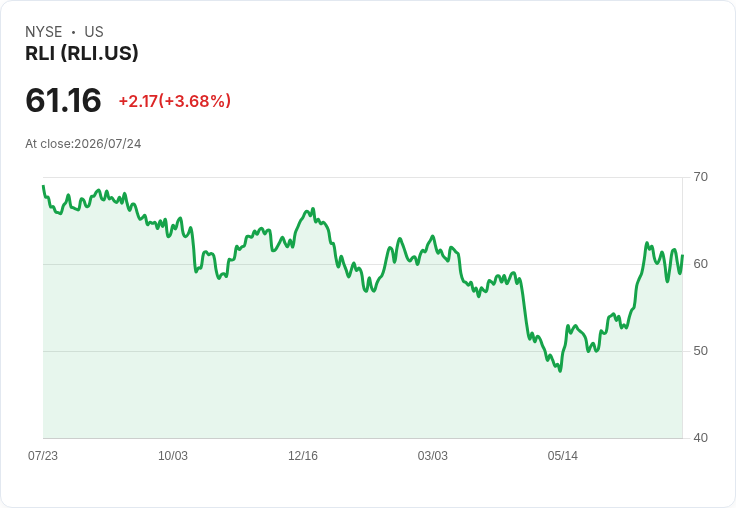Click the 60 price axis label
The width and height of the screenshot is (736, 508).
coord(700,264)
